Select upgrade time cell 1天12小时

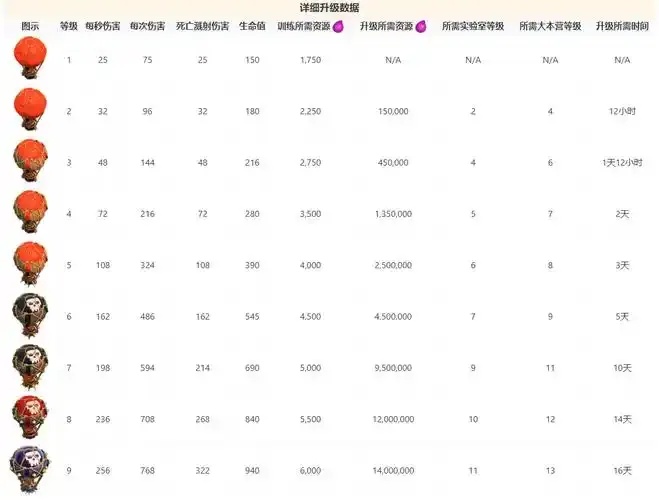pyautogui.click(x=622, y=163)
